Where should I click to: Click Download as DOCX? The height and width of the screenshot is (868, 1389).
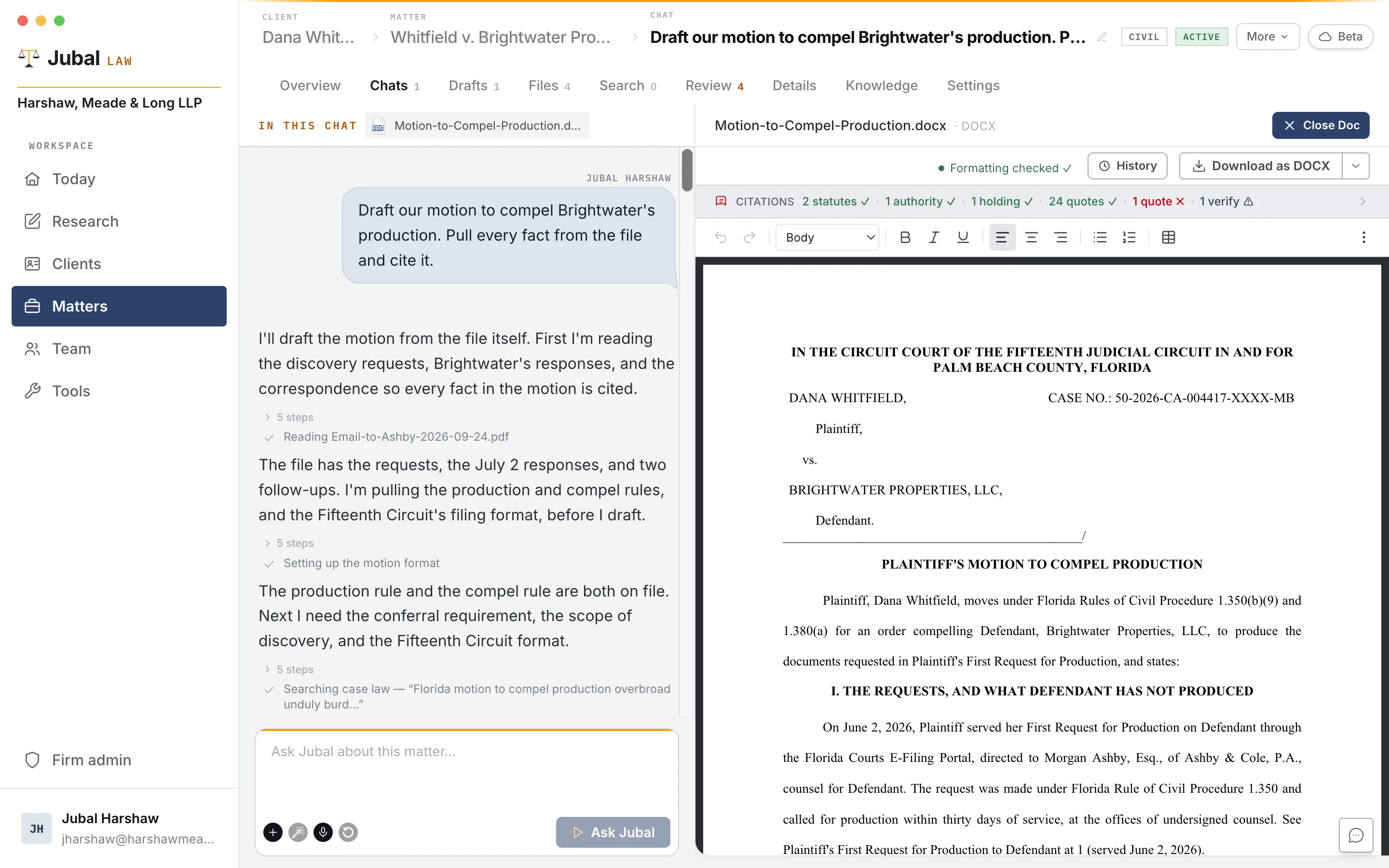coord(1261,166)
